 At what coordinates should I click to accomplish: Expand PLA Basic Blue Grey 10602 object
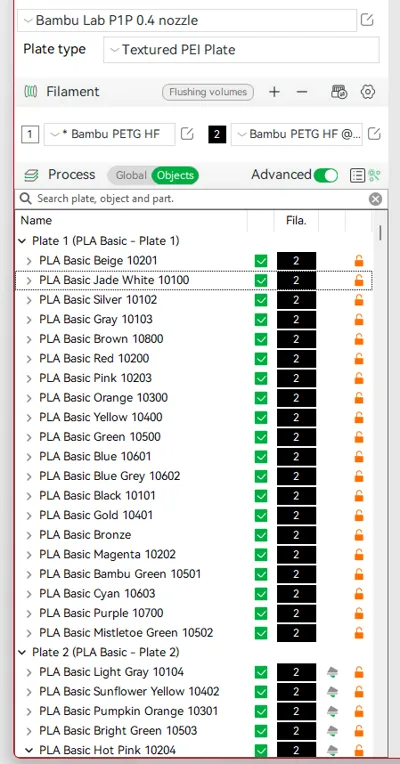click(29, 476)
